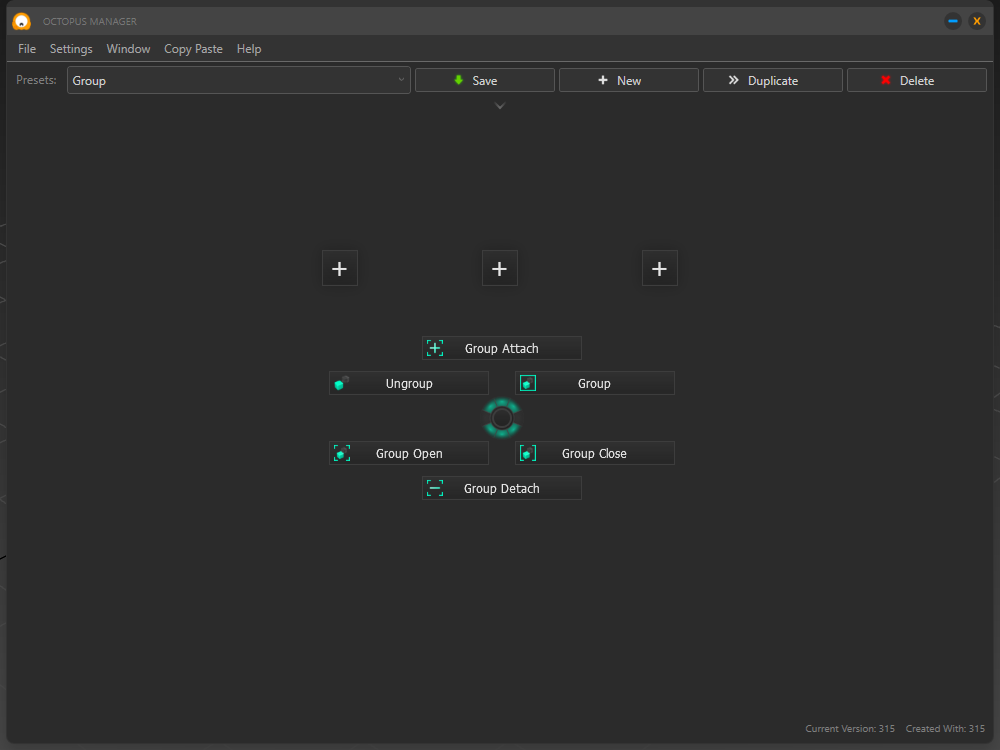Open the Window menu
1000x750 pixels.
(x=128, y=49)
